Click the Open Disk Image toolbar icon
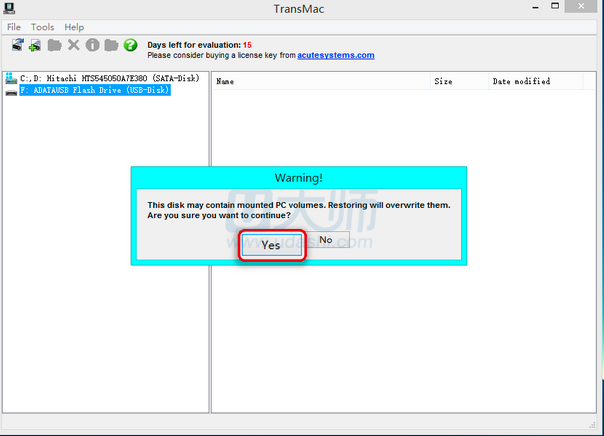This screenshot has height=436, width=604. tap(18, 46)
